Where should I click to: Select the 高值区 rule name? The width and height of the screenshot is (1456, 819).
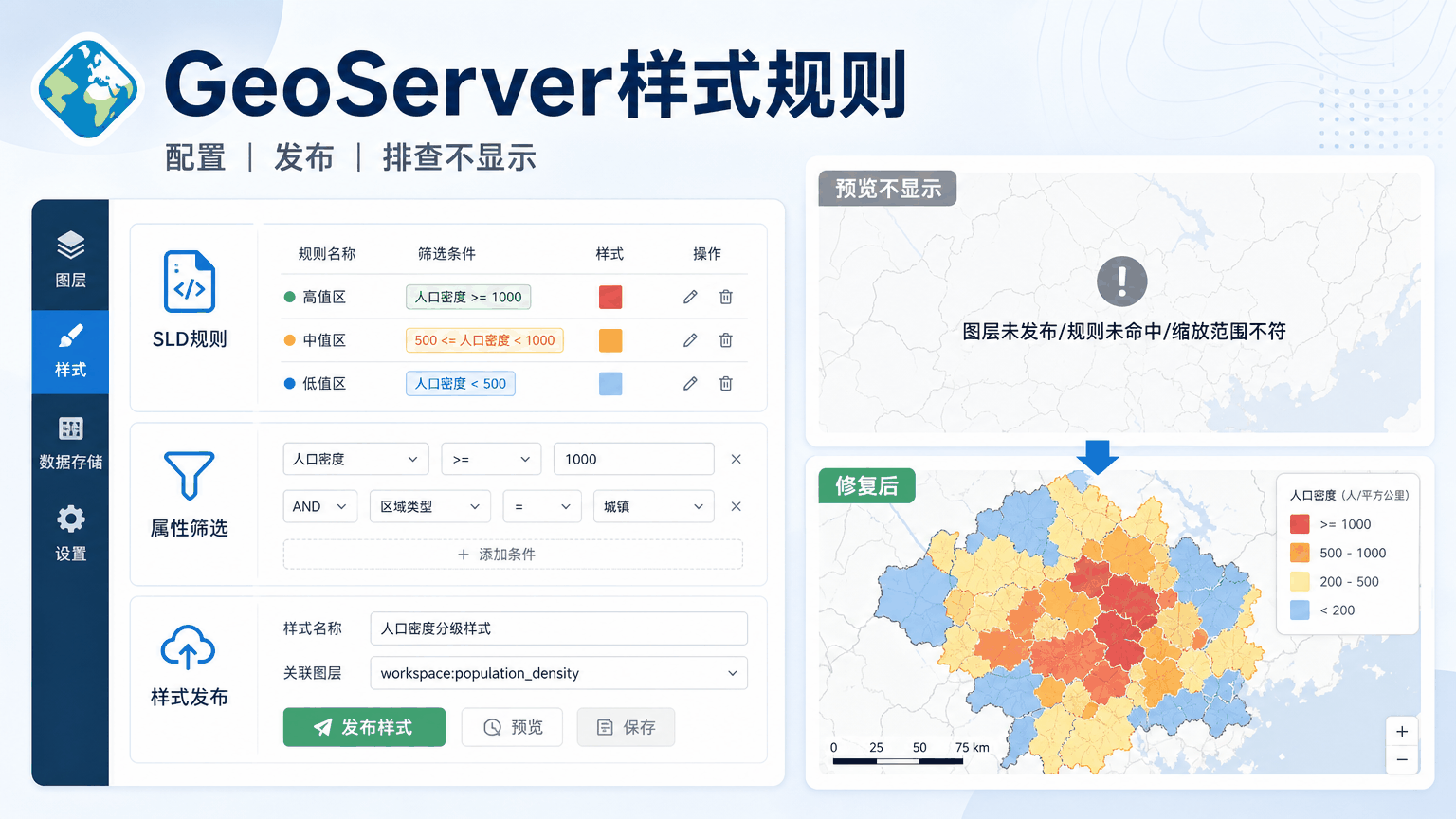pos(324,297)
